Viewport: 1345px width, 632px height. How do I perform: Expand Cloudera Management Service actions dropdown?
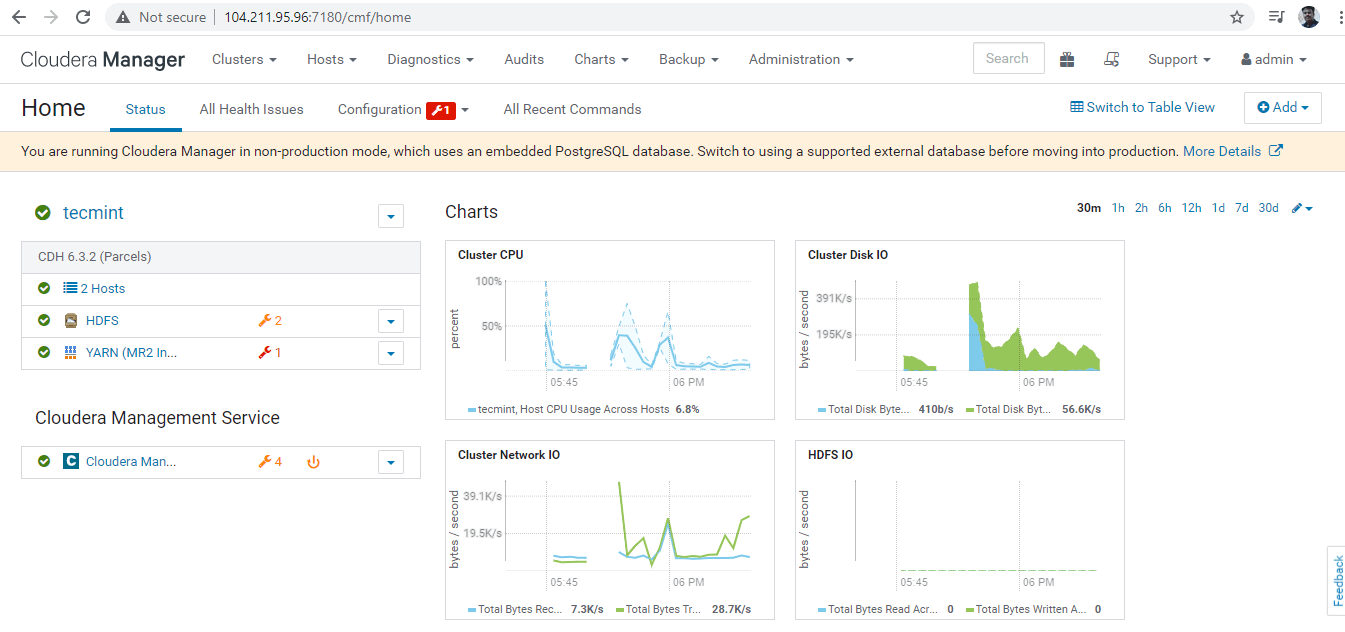point(391,462)
